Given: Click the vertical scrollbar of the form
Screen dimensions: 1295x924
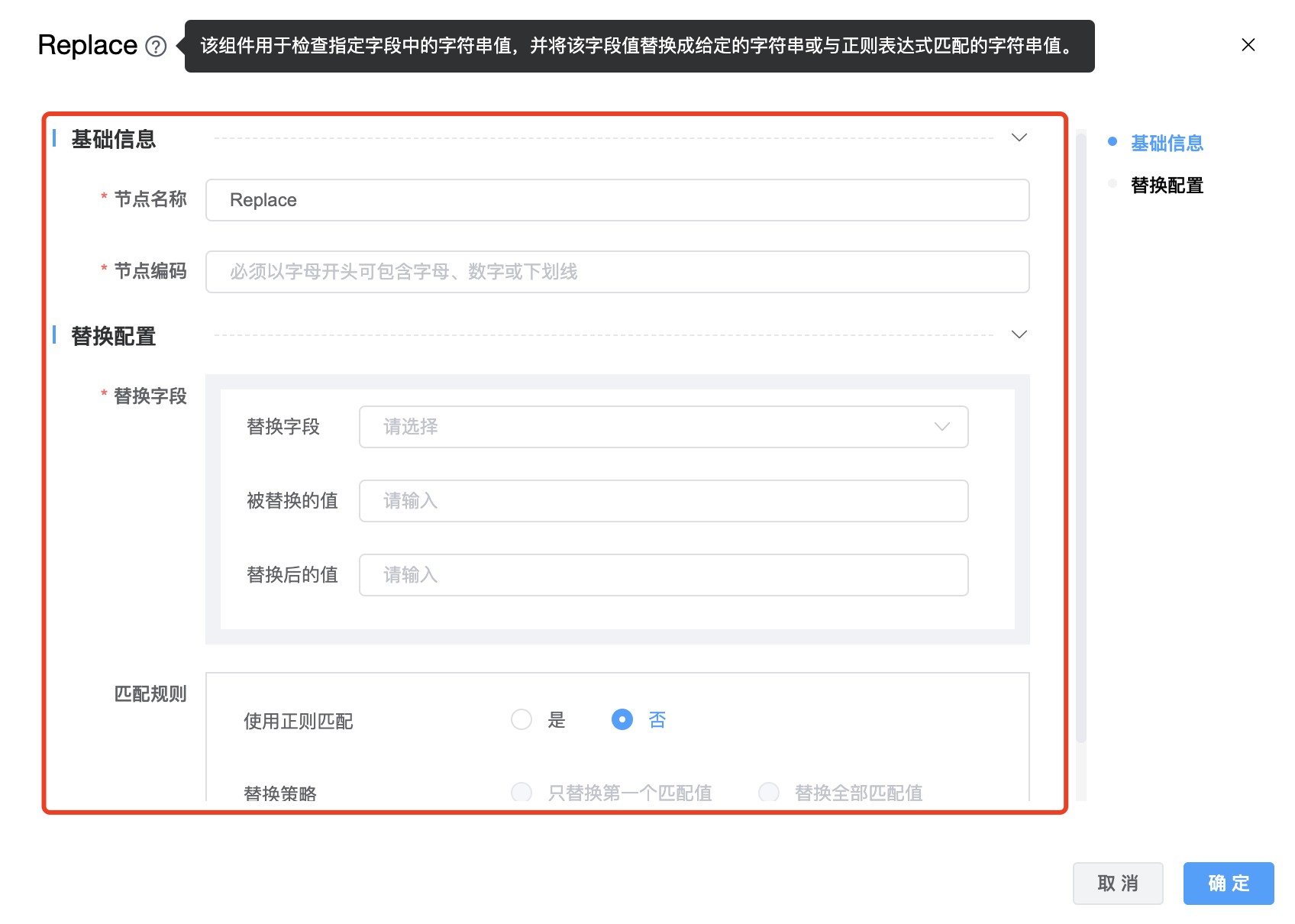Looking at the screenshot, I should [x=1080, y=435].
